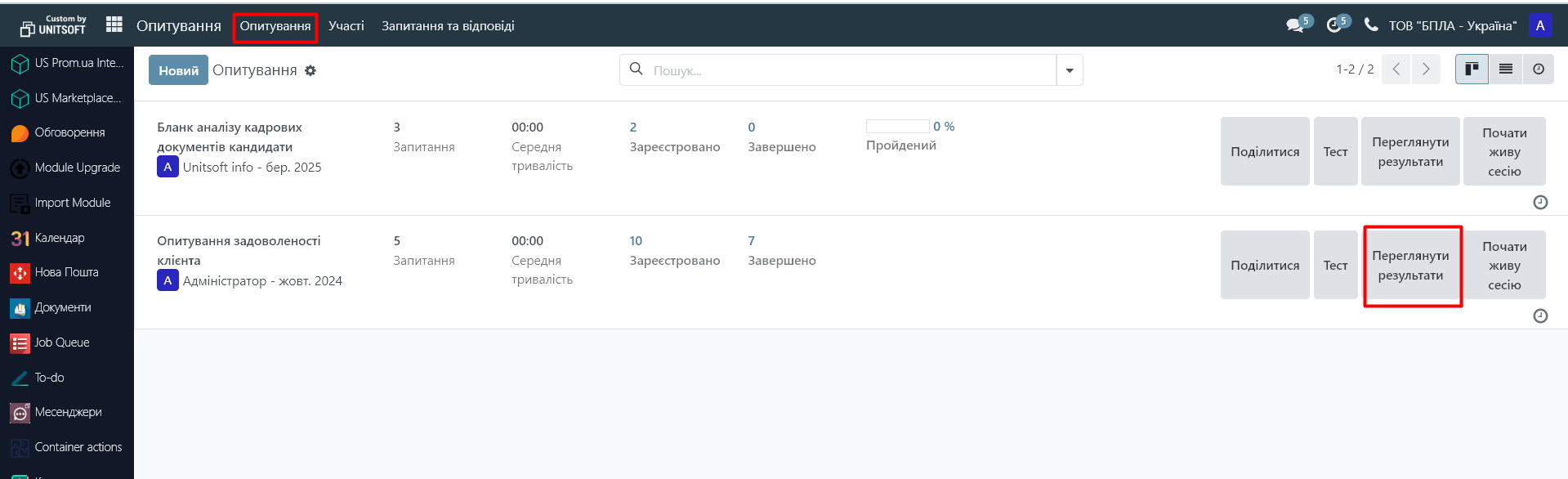The image size is (1568, 479).
Task: Open the activities clock icon in navbar
Action: click(1334, 25)
